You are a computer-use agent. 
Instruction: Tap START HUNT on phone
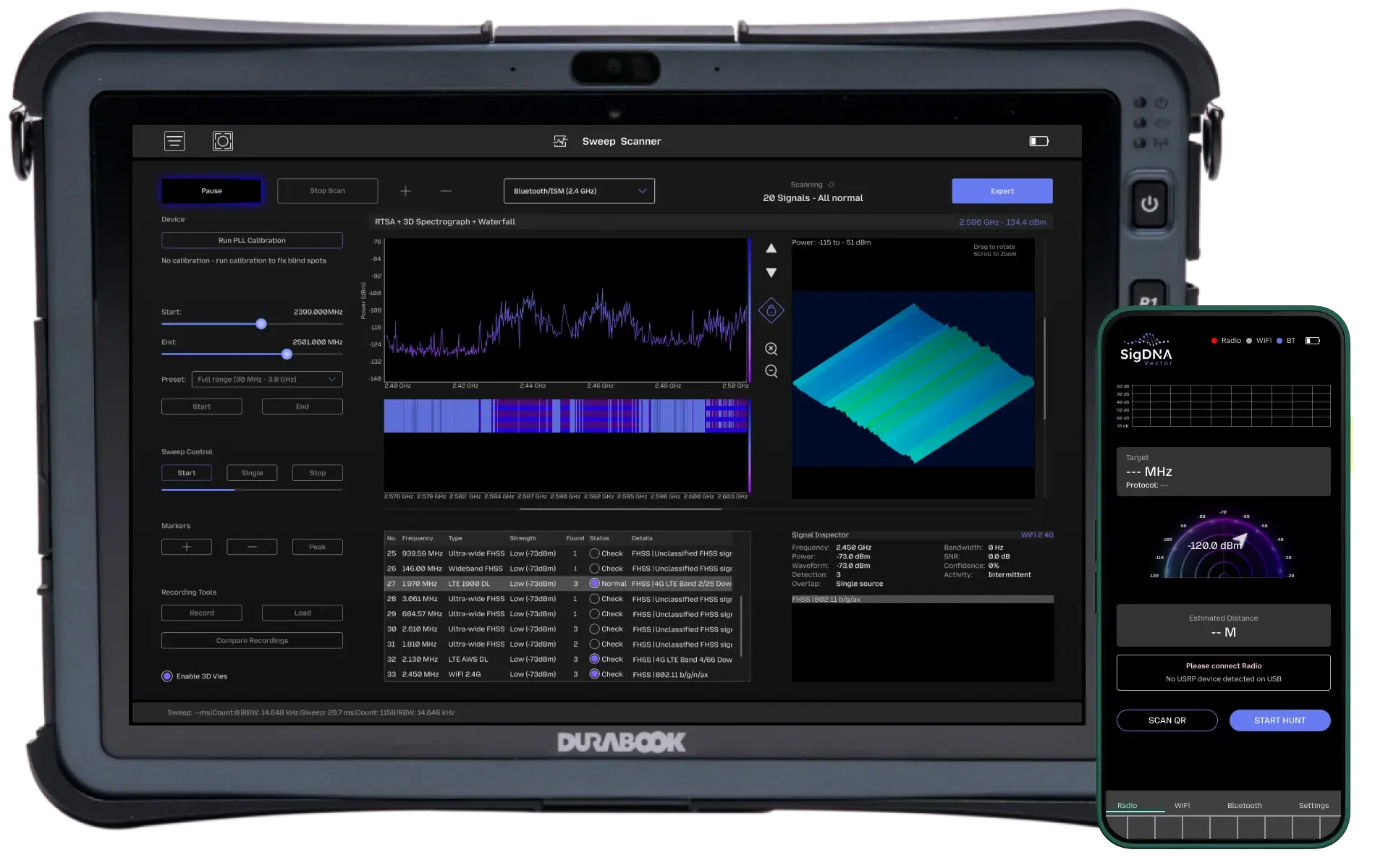1279,720
